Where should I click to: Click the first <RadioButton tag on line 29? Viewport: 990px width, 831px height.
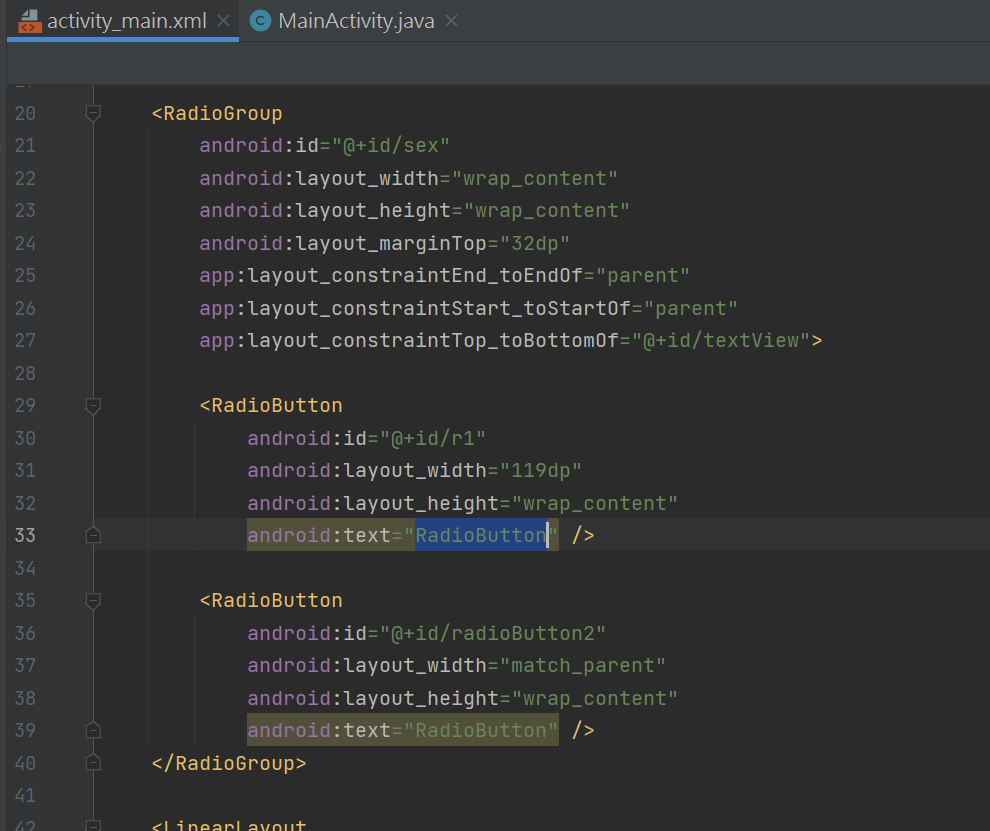click(271, 406)
